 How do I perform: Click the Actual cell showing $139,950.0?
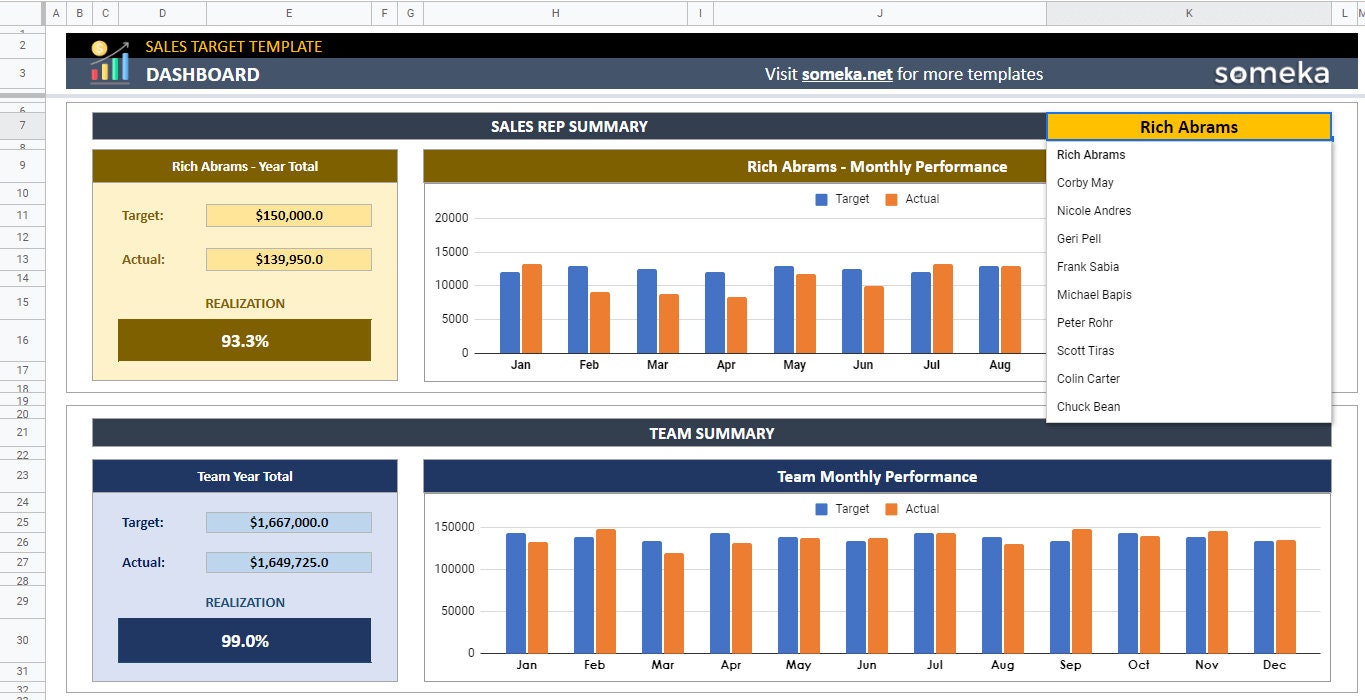coord(288,259)
